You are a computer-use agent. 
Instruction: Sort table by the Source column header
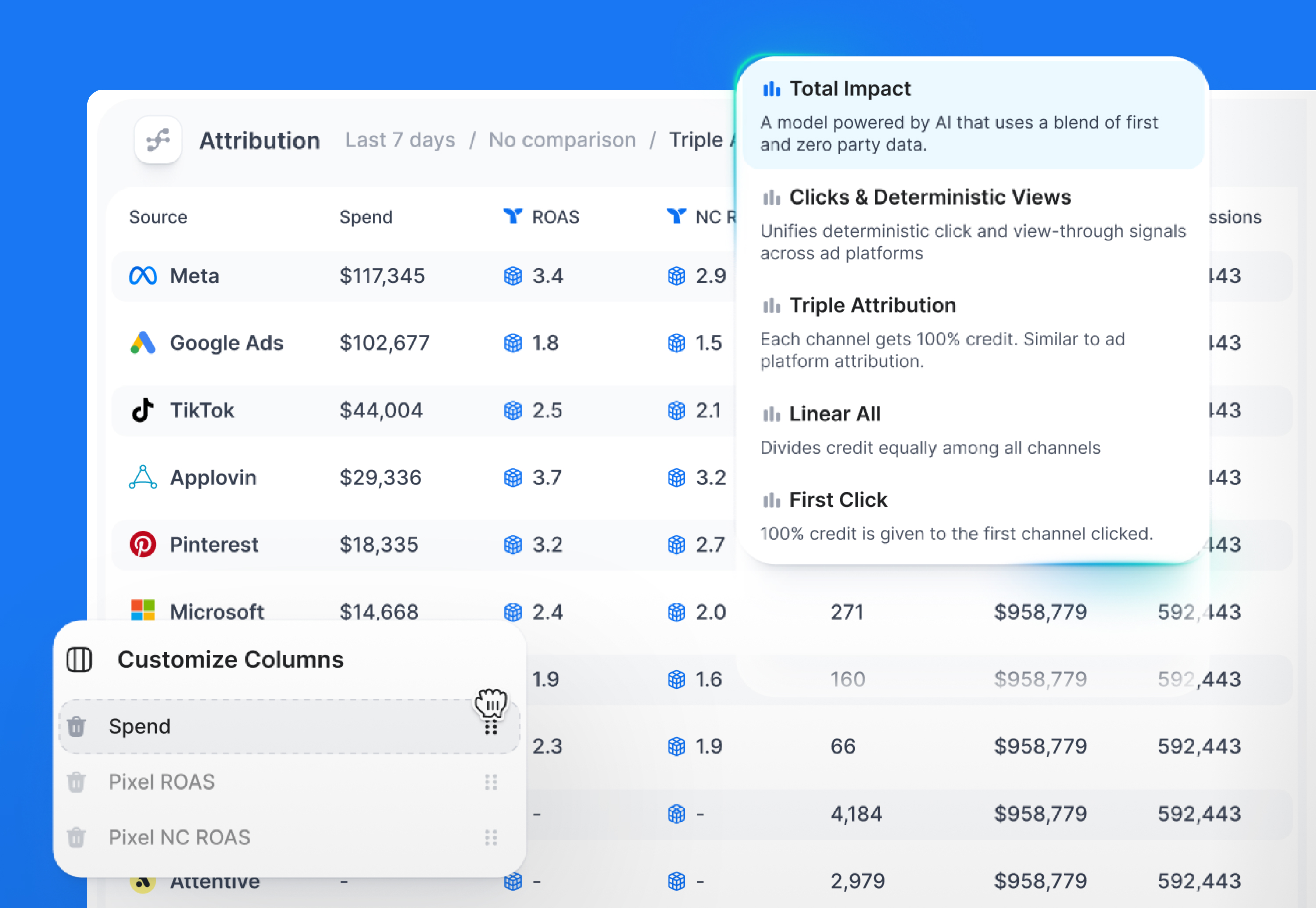pos(158,217)
